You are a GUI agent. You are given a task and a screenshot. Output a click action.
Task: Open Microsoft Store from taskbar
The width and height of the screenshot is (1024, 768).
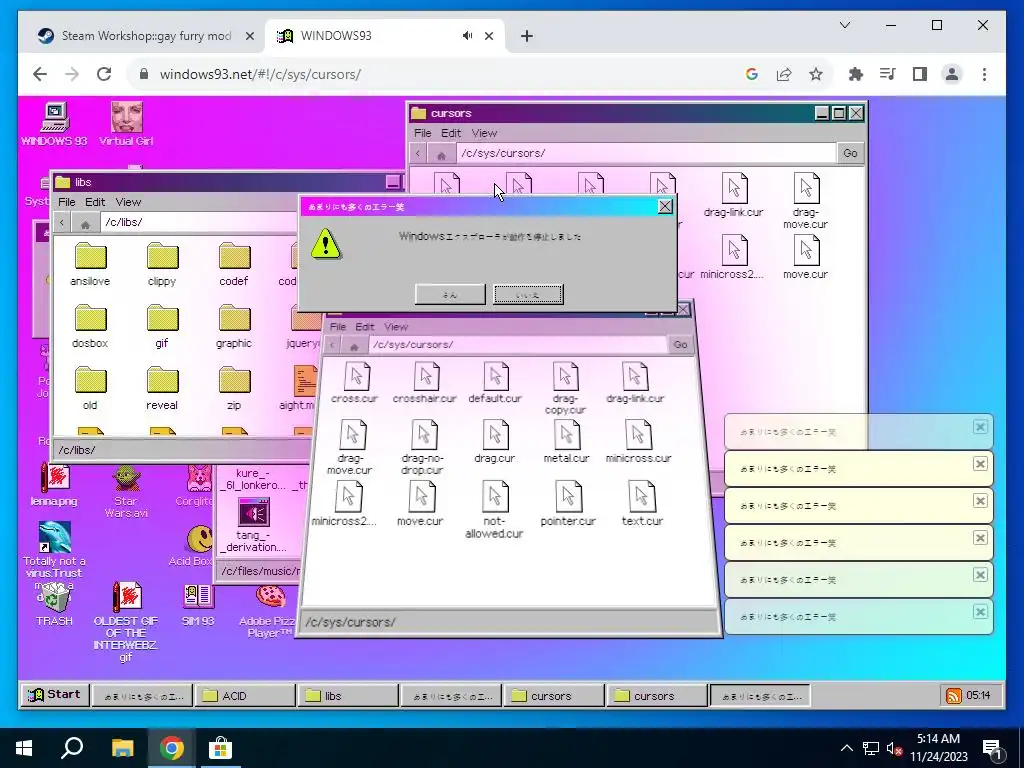click(x=221, y=748)
